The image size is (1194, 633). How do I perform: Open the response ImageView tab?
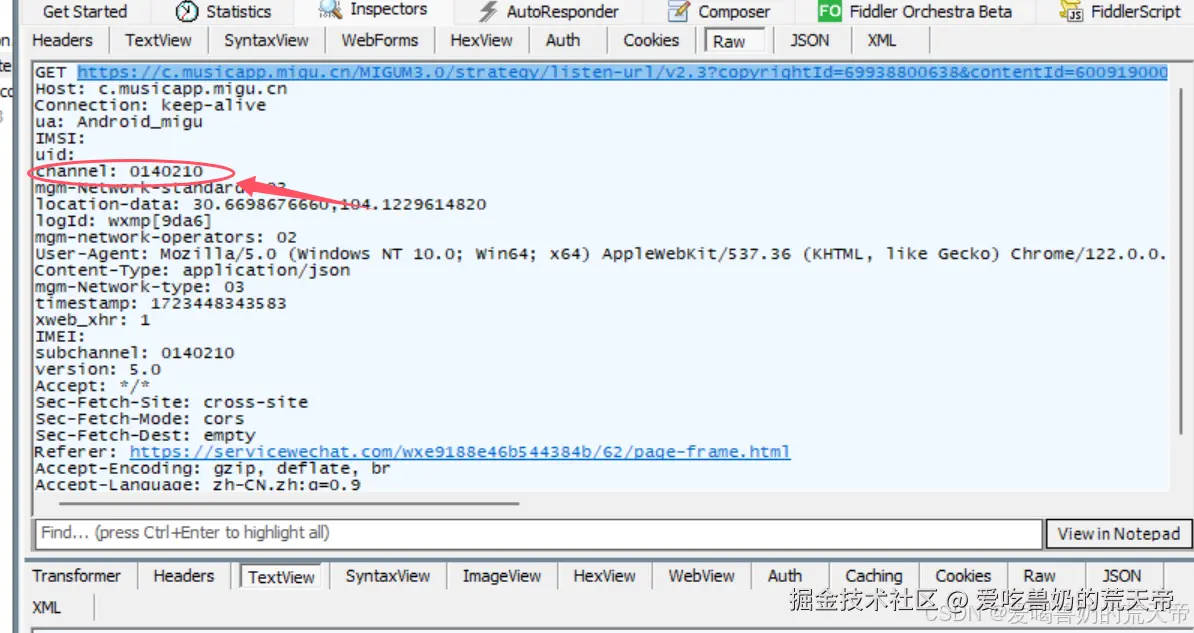pyautogui.click(x=502, y=576)
